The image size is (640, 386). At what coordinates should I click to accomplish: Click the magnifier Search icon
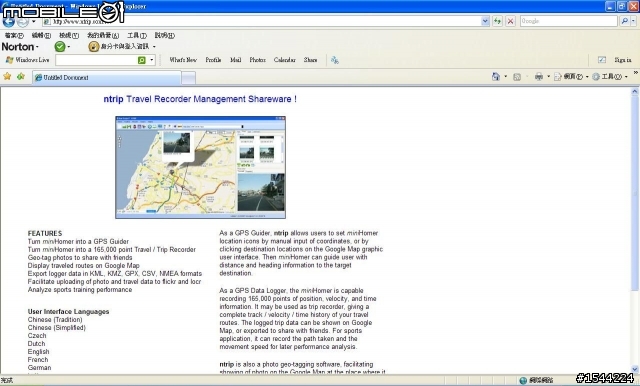[x=624, y=21]
